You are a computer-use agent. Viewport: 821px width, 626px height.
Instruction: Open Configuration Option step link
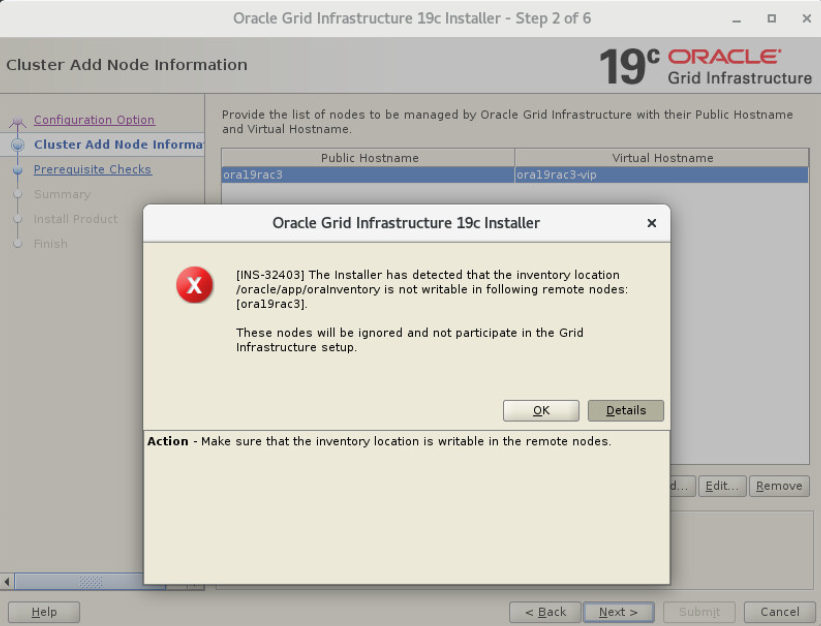tap(94, 120)
